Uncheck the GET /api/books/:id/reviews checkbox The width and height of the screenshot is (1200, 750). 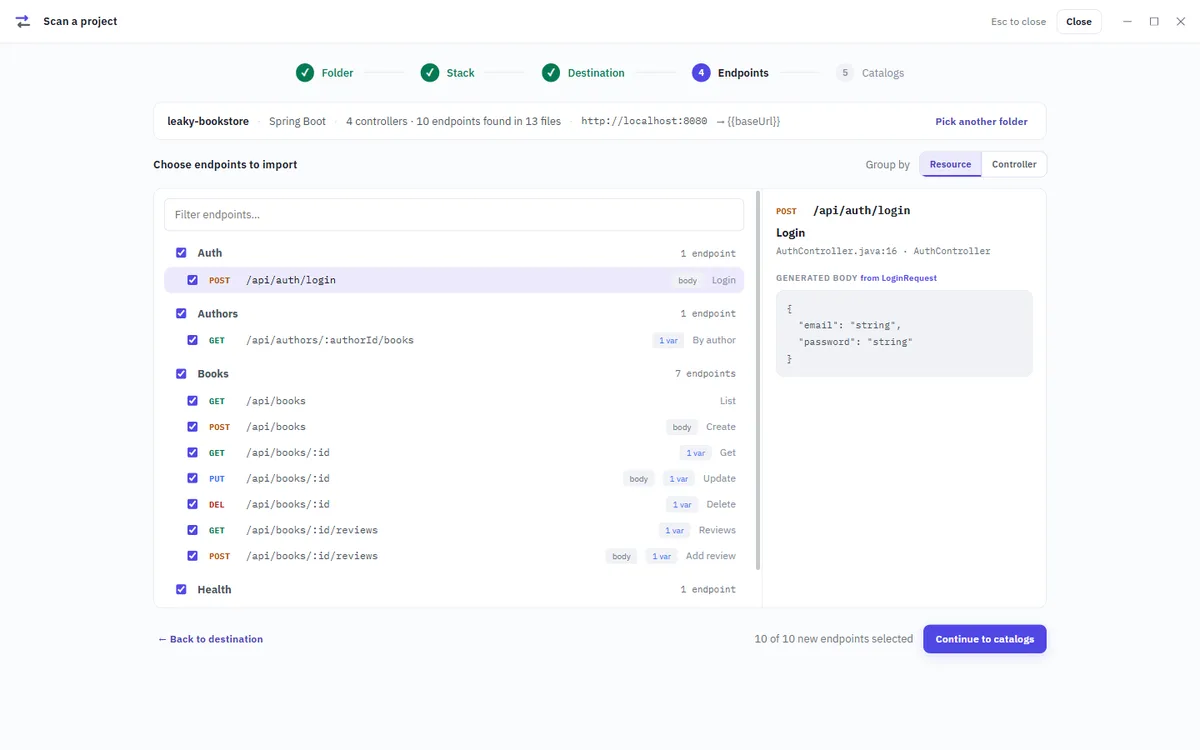[x=193, y=530]
